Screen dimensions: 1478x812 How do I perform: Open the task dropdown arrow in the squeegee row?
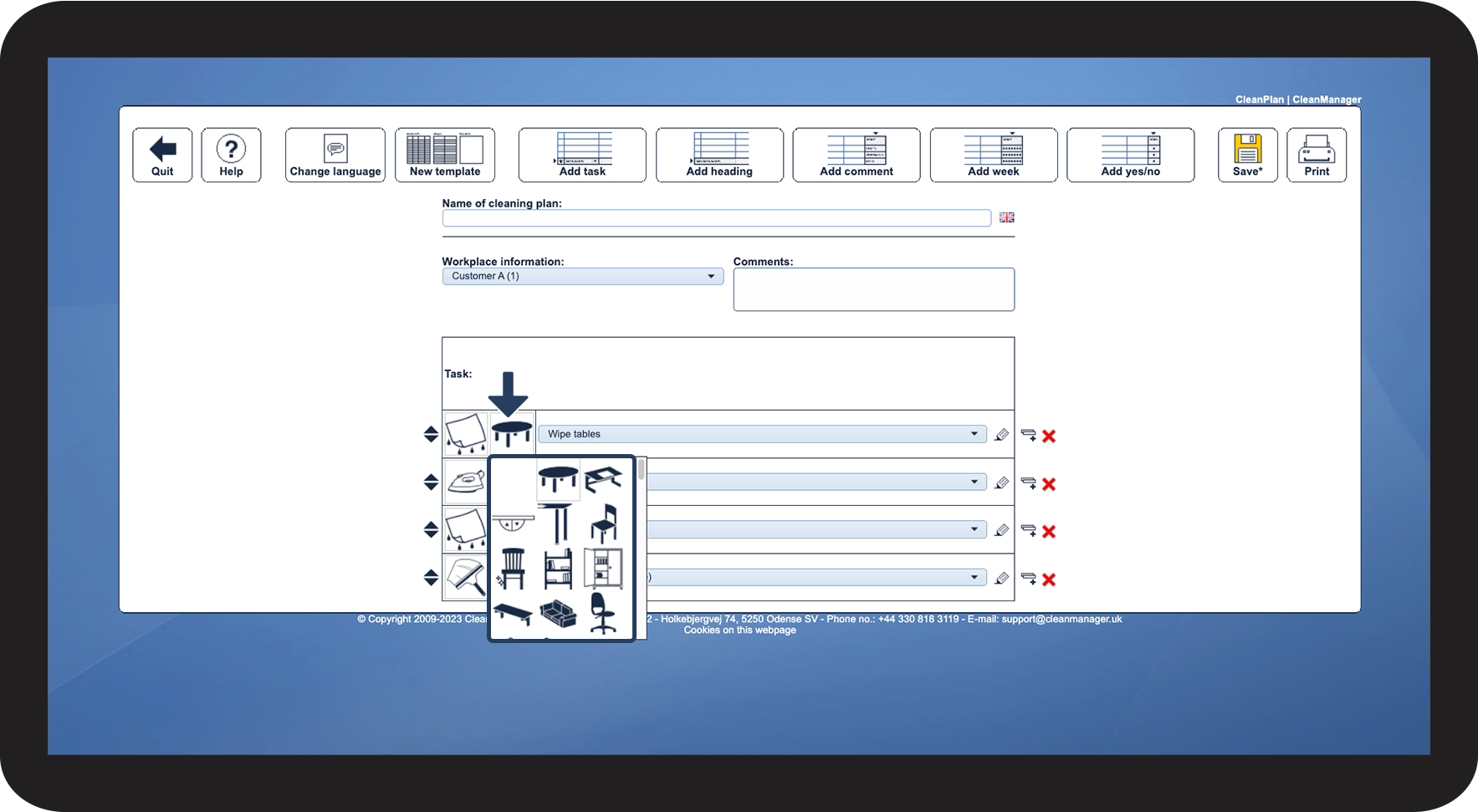974,577
